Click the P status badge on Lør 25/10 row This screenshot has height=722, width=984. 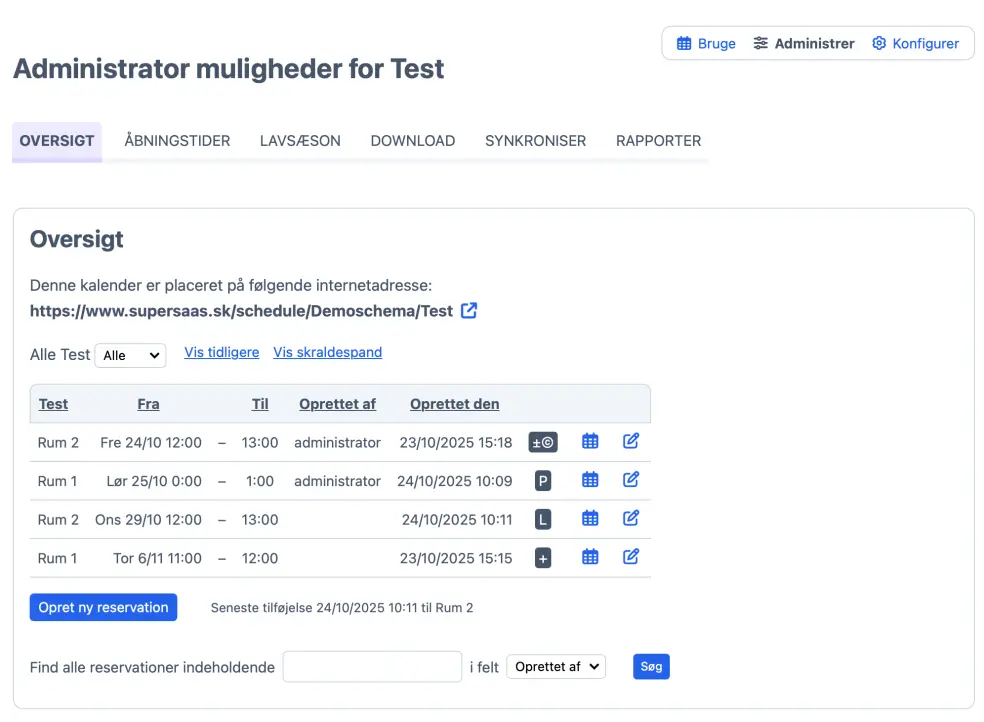(x=543, y=480)
